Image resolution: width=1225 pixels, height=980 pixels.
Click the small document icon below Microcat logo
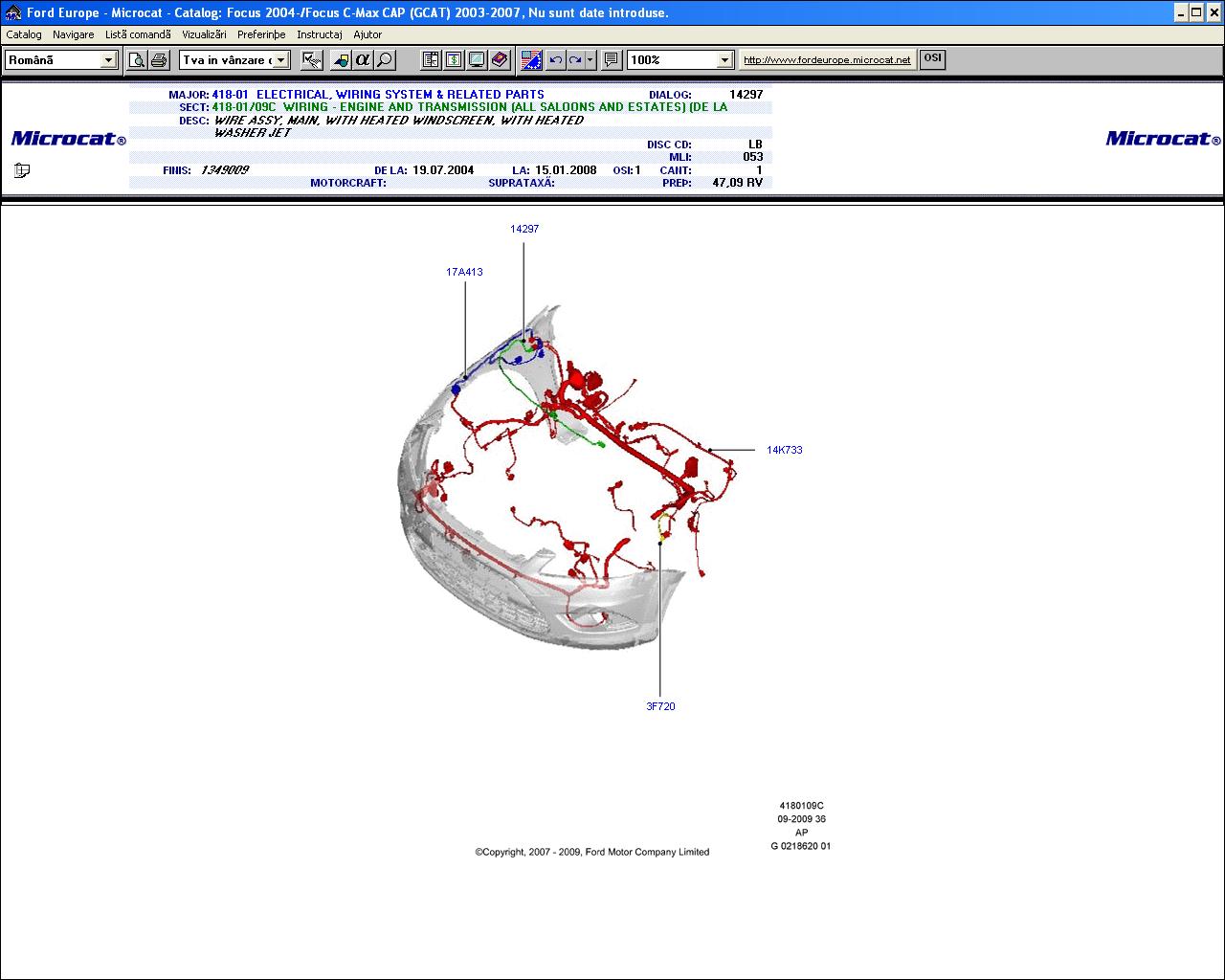[22, 170]
